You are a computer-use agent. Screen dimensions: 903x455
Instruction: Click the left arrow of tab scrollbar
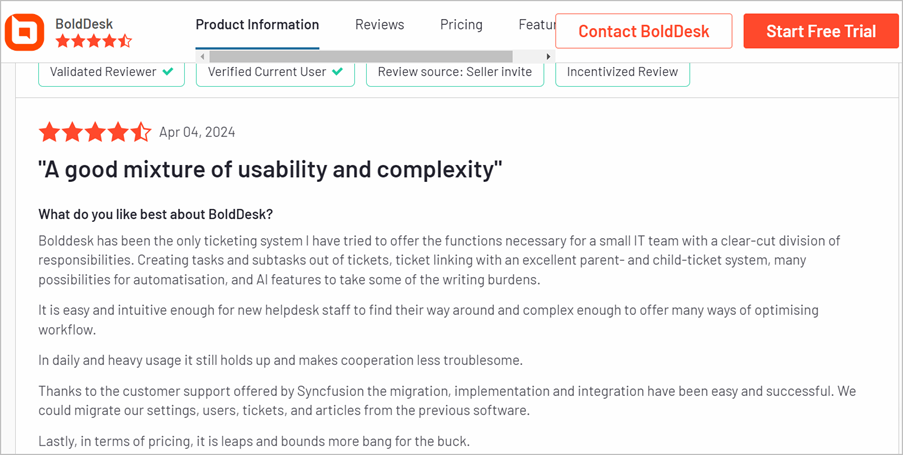click(x=202, y=56)
